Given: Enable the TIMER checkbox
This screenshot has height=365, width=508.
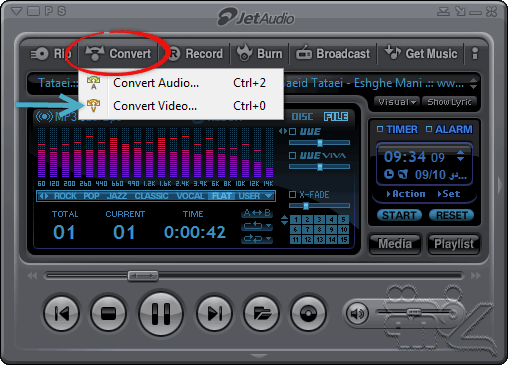Looking at the screenshot, I should pos(380,129).
